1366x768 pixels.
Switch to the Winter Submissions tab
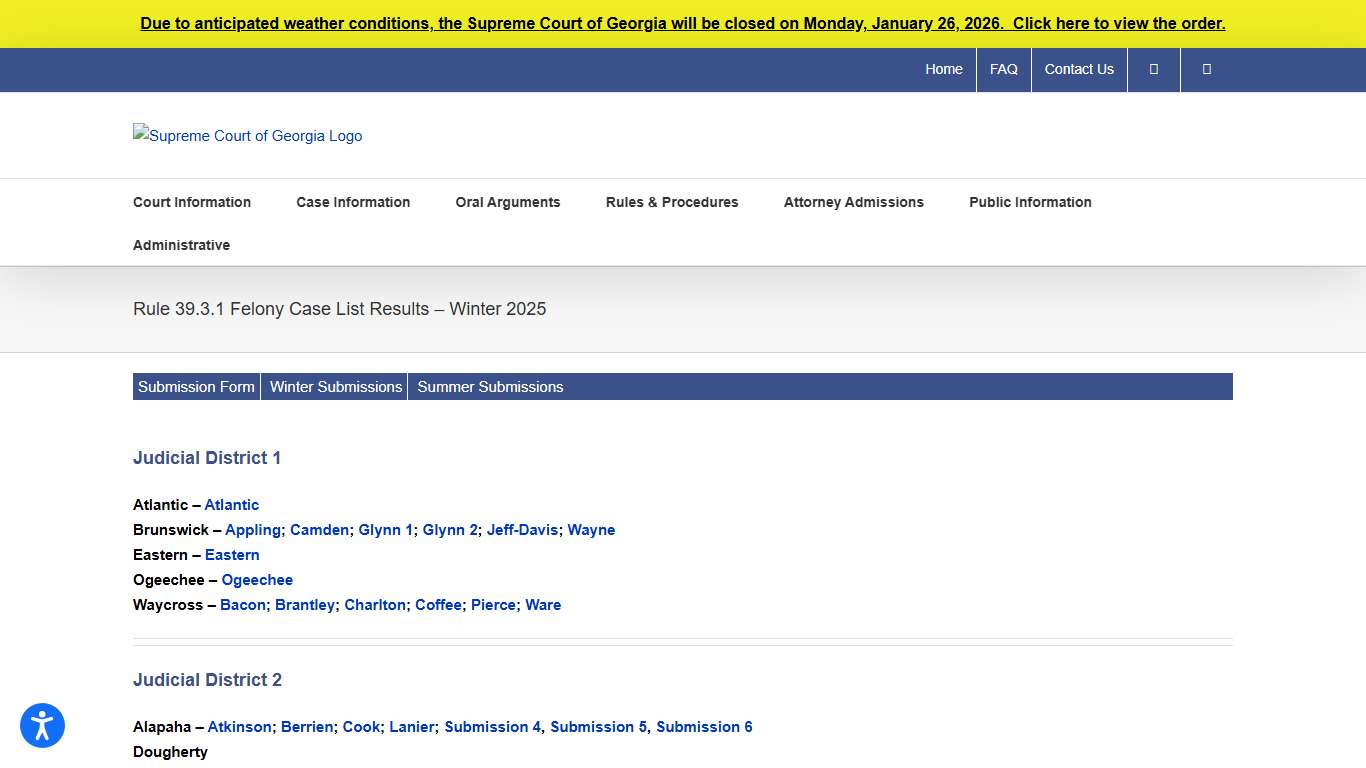point(335,386)
